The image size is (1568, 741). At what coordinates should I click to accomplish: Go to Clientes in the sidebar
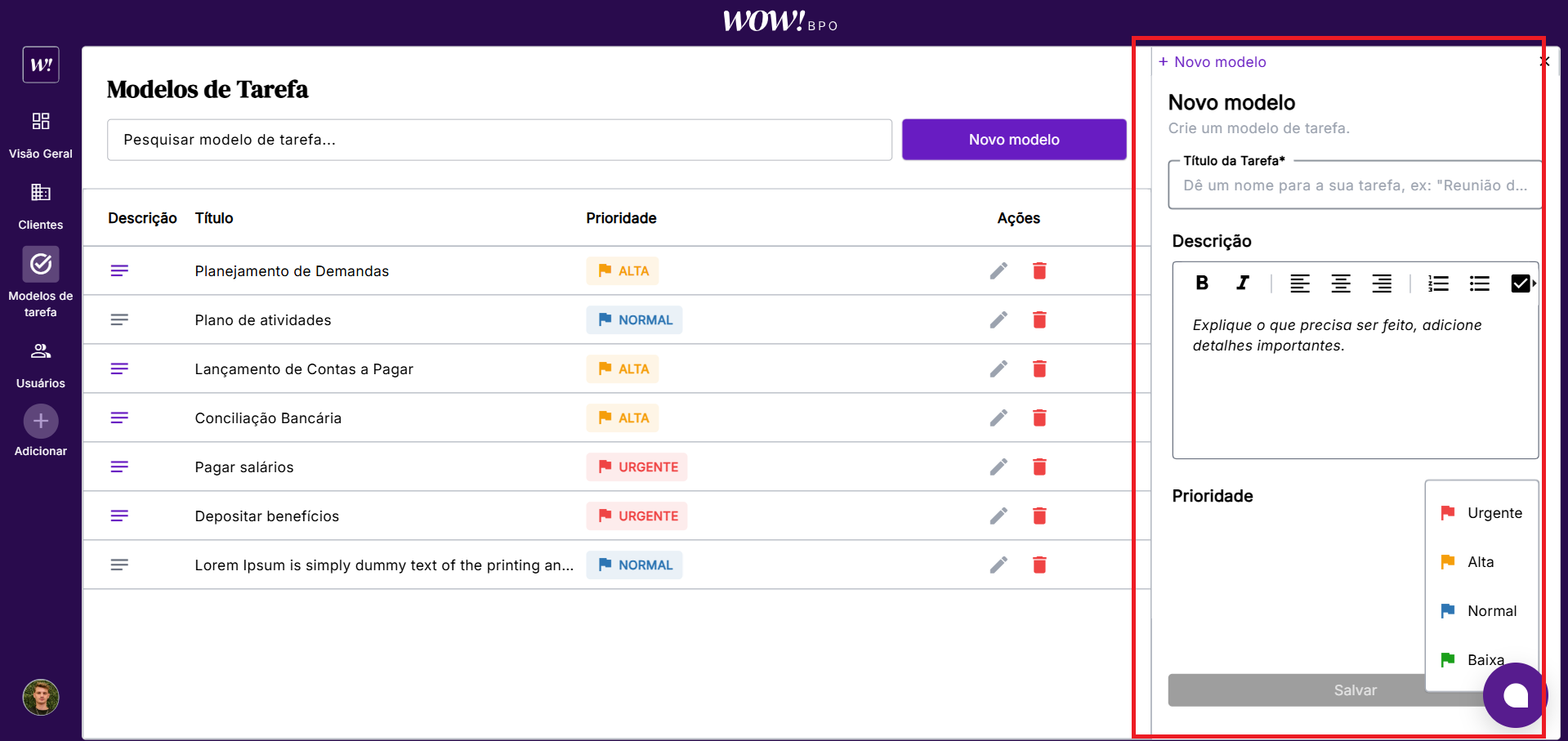coord(41,206)
